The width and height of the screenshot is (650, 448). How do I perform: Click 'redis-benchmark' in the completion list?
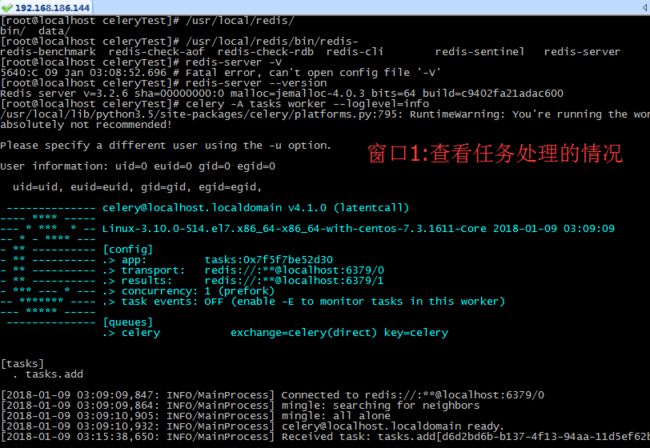(x=48, y=52)
